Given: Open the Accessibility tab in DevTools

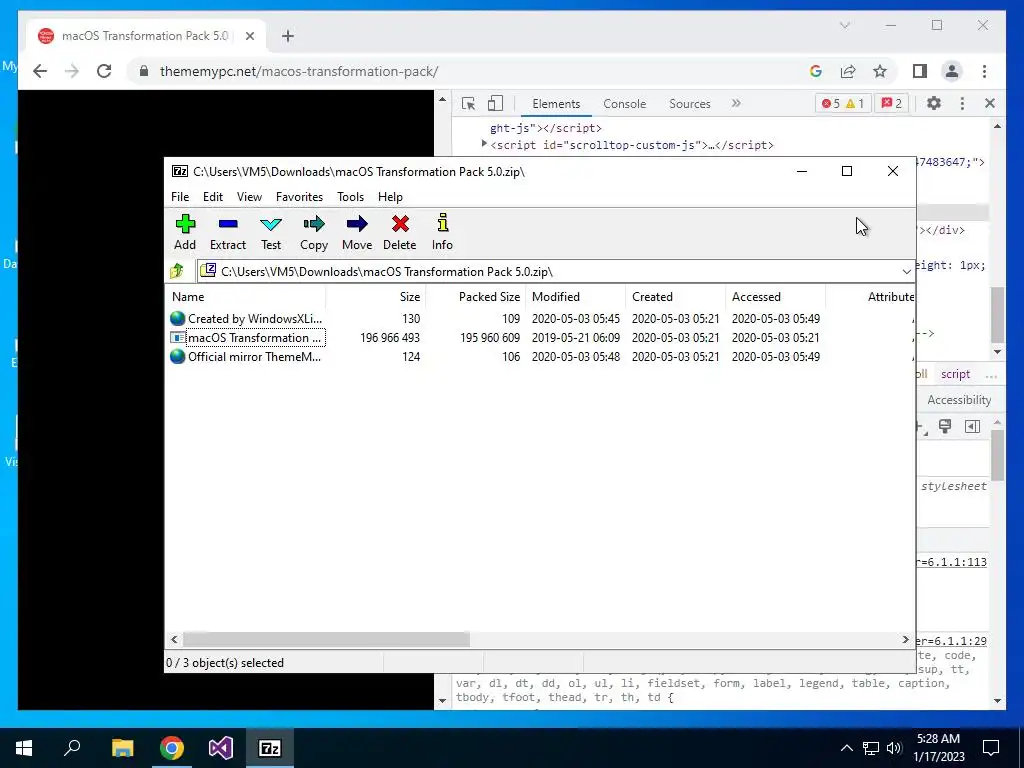Looking at the screenshot, I should [959, 400].
